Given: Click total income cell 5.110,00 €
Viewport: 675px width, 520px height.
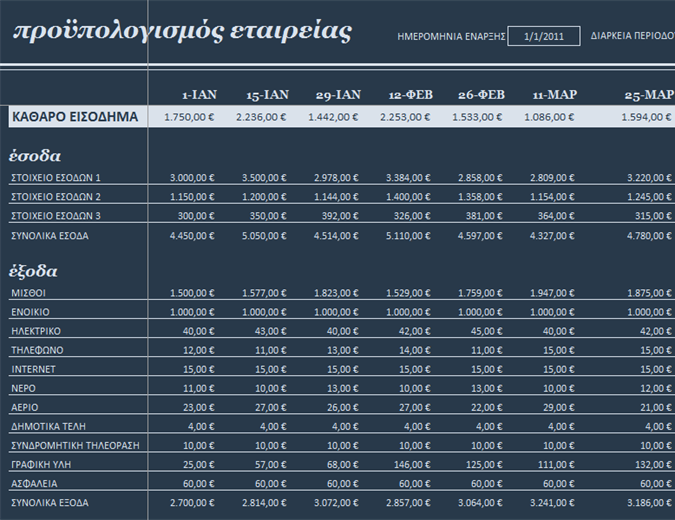Looking at the screenshot, I should point(408,236).
